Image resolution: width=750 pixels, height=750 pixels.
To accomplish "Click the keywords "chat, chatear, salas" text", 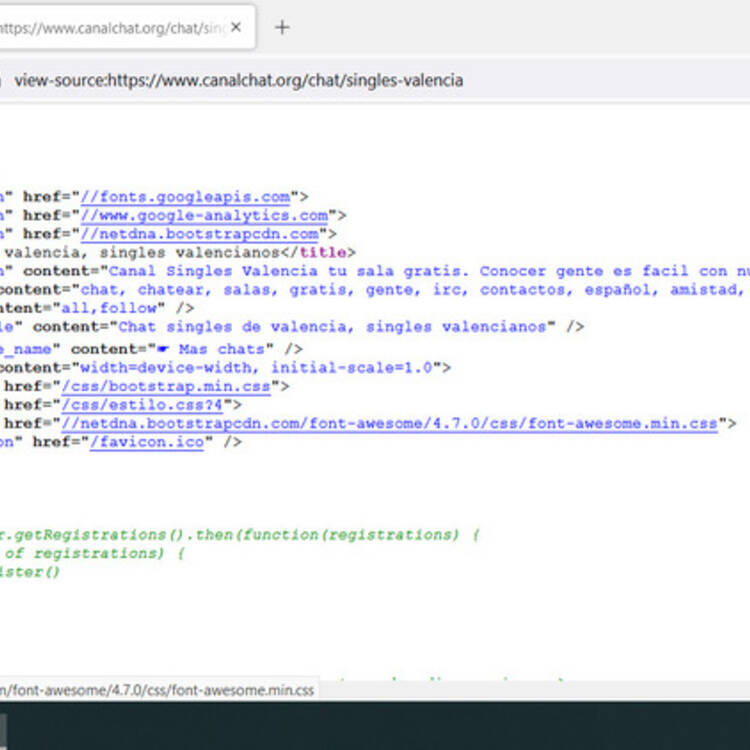I will [x=179, y=290].
